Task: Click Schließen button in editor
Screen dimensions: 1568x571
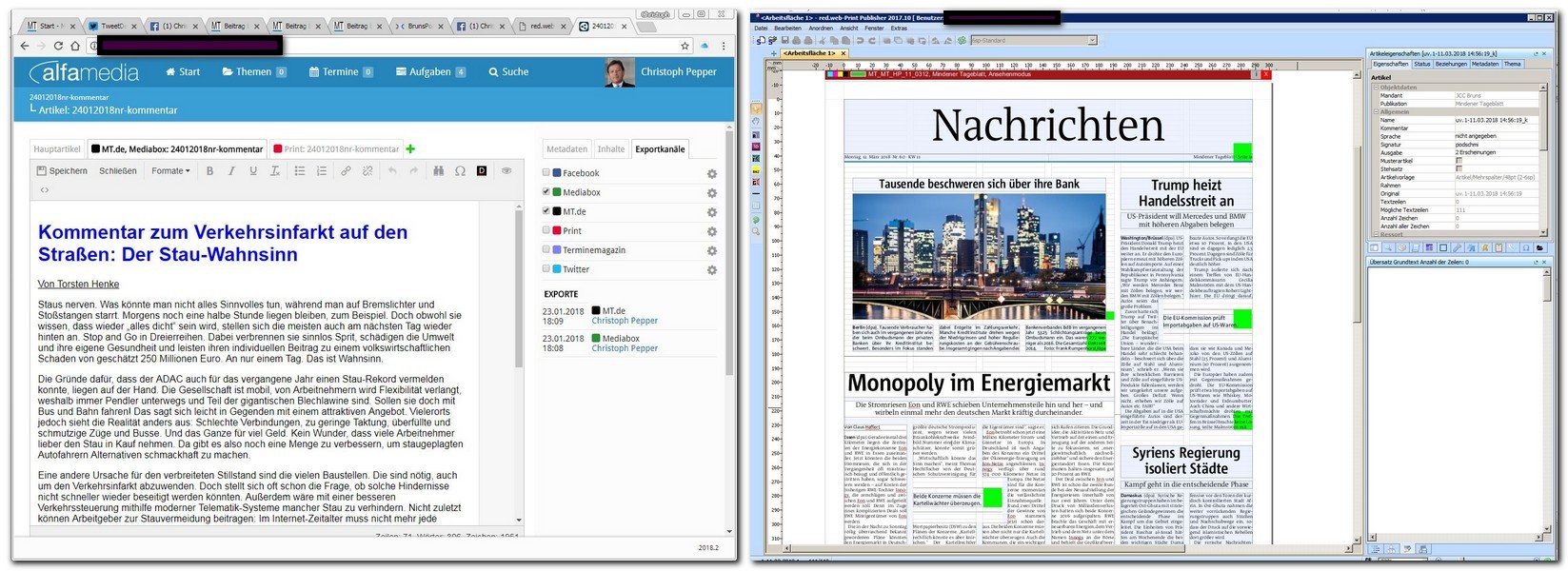Action: pyautogui.click(x=118, y=171)
